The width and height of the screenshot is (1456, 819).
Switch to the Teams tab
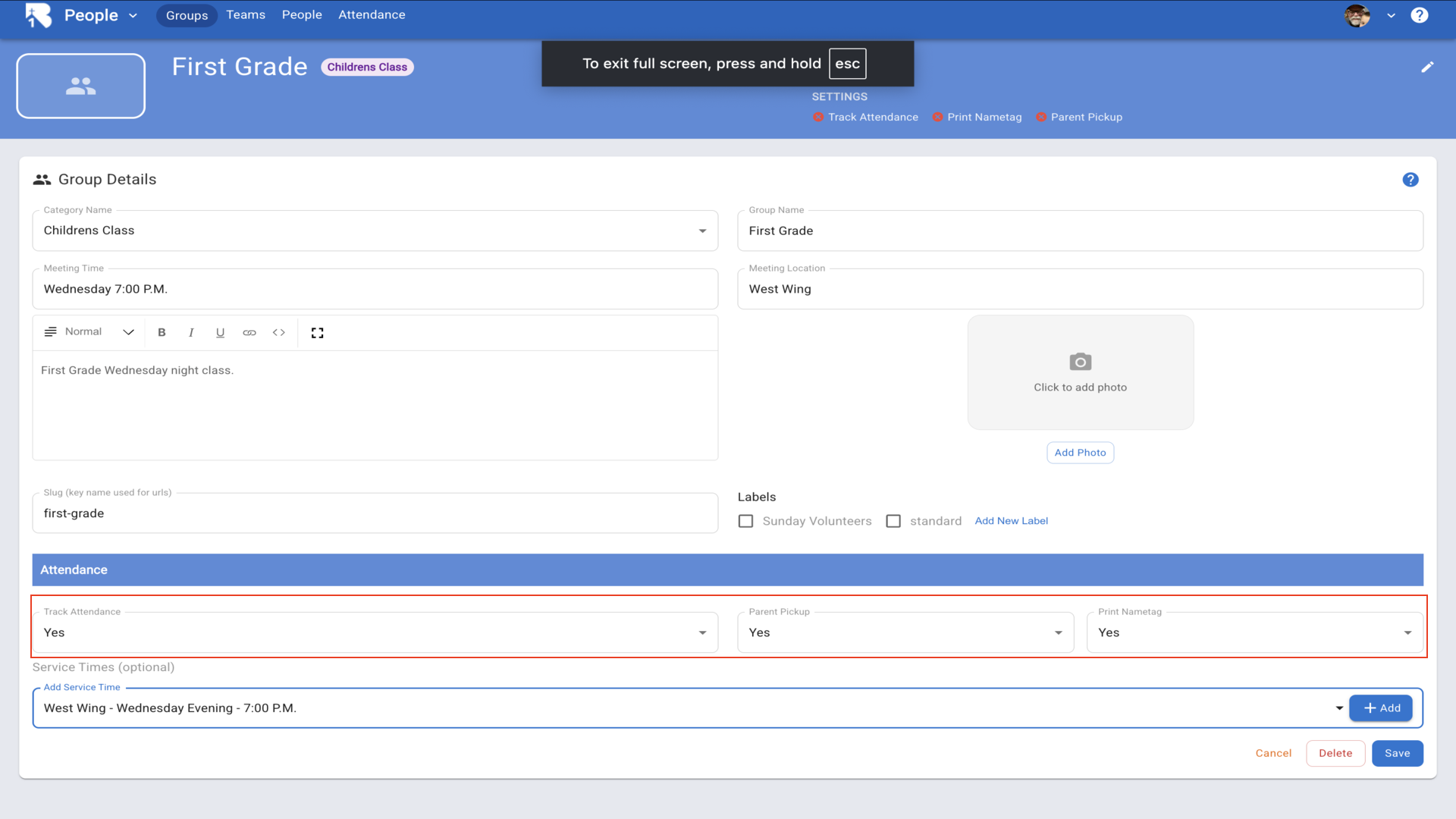[x=246, y=14]
